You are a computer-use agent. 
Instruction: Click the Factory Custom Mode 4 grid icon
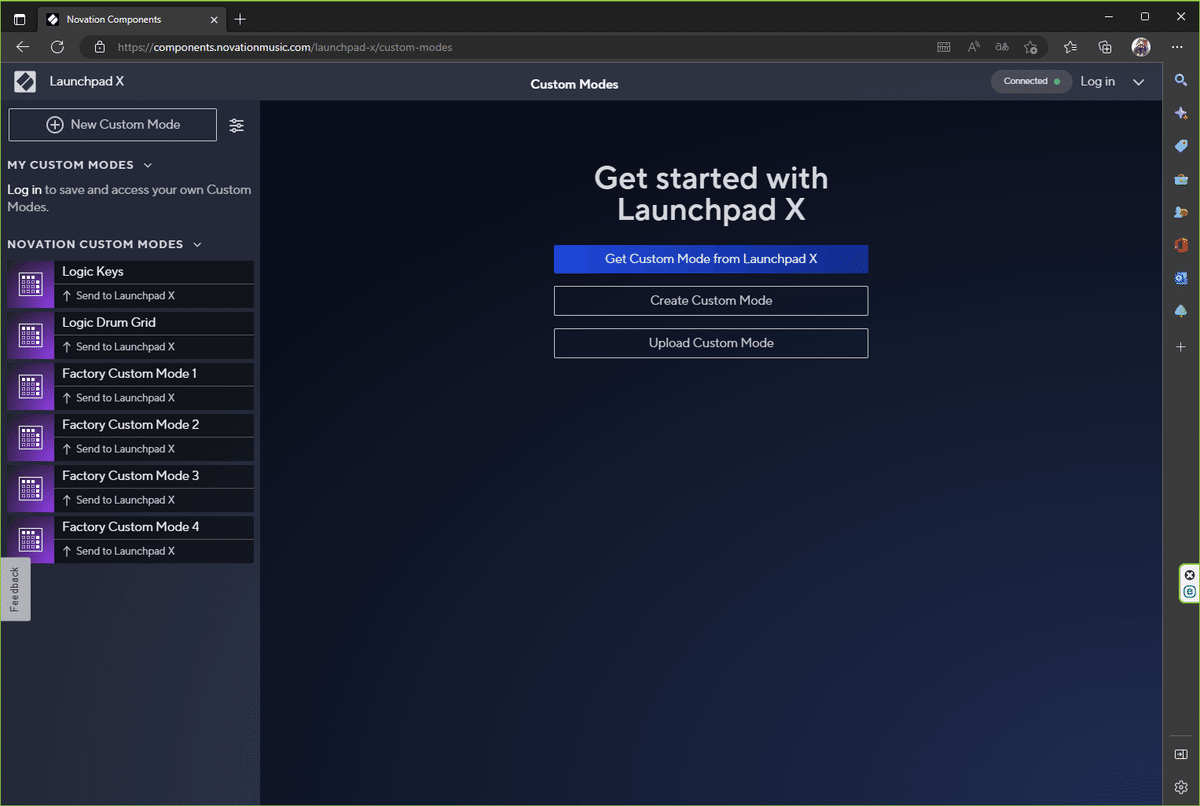click(31, 539)
